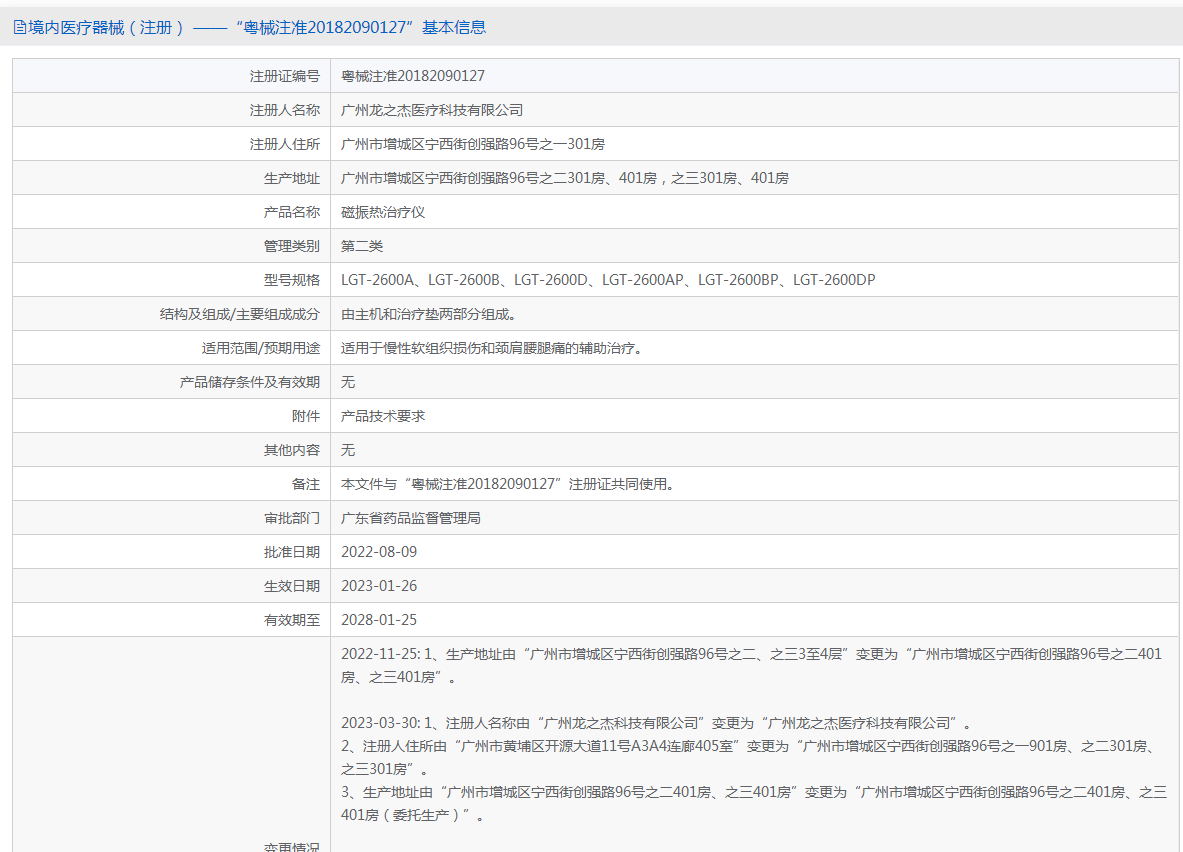
Task: Click the registrant name 广州龙之杰医疗科技有限公司
Action: (x=432, y=110)
